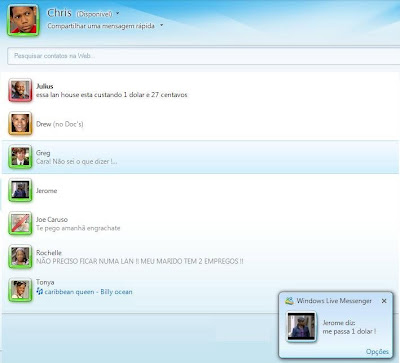Select Julius's avatar icon
Image resolution: width=400 pixels, height=363 pixels.
pos(20,90)
